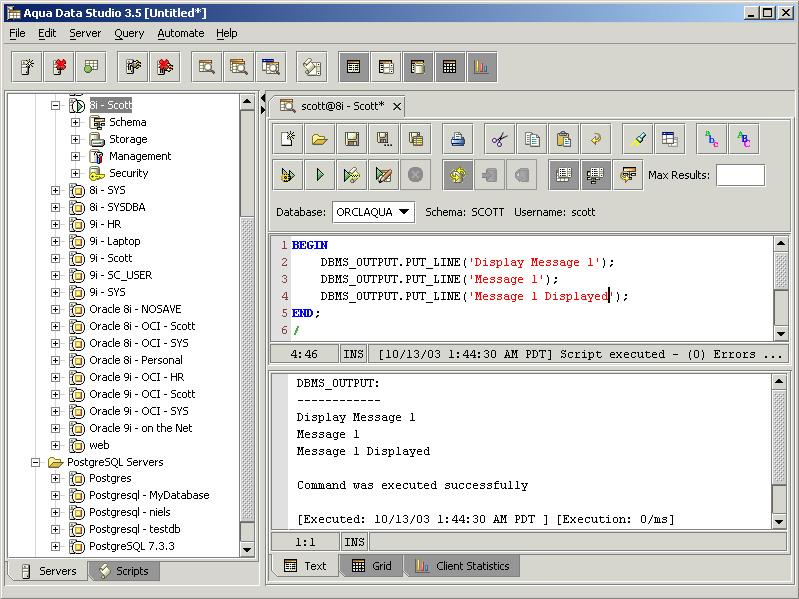Screen dimensions: 799x599
Task: Click the query editor scroll up arrow
Action: 781,243
